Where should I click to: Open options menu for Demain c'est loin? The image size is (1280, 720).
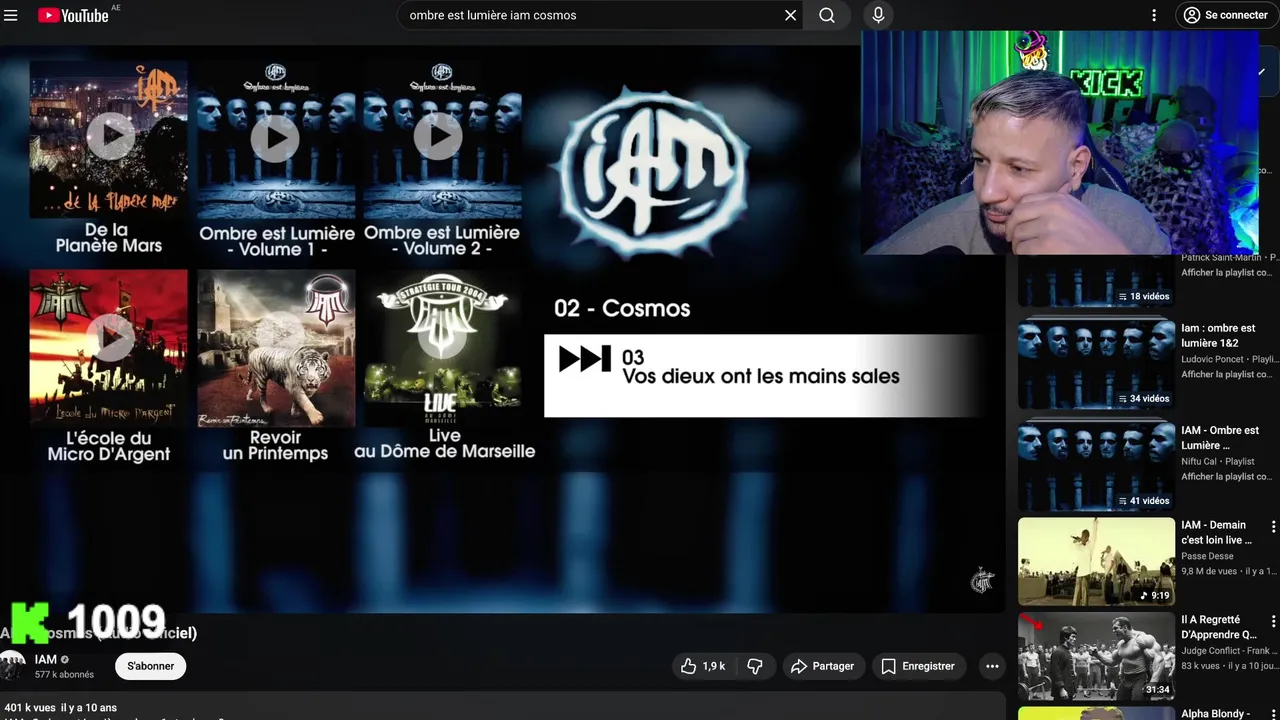point(1273,526)
